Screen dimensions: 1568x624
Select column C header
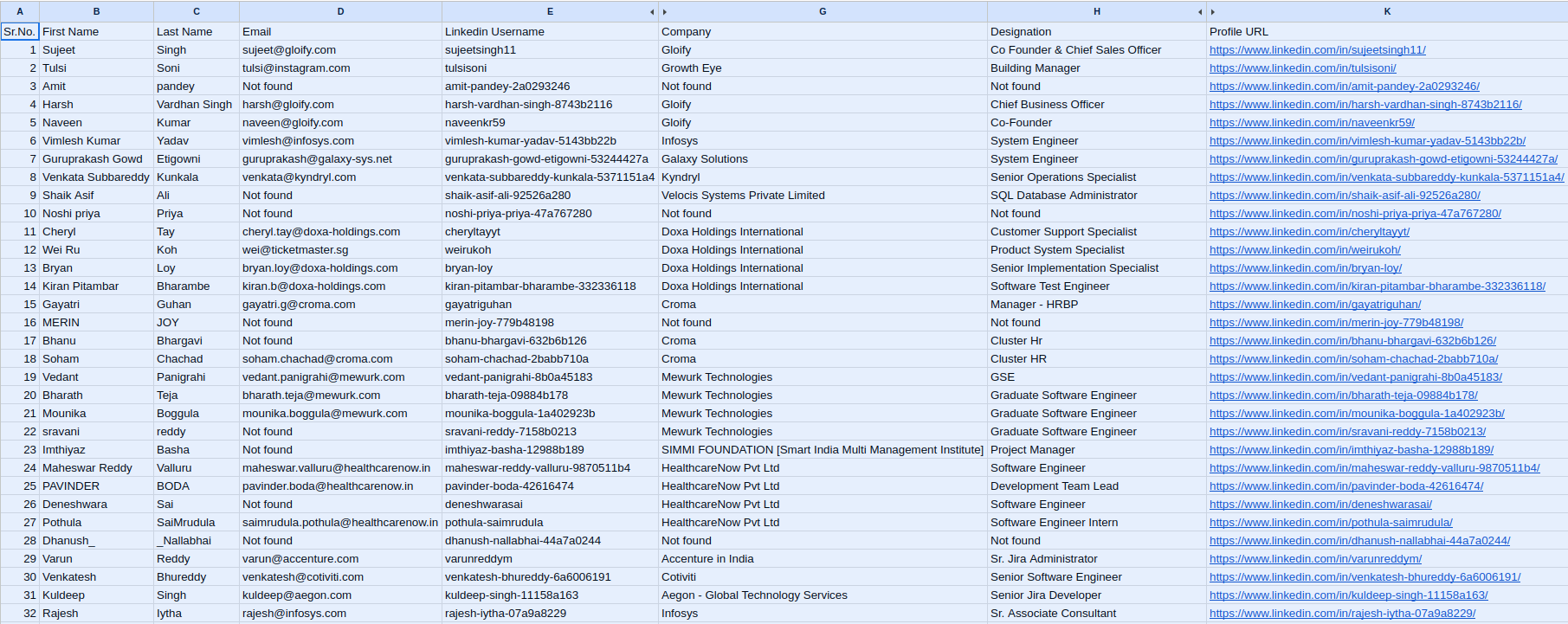(197, 11)
